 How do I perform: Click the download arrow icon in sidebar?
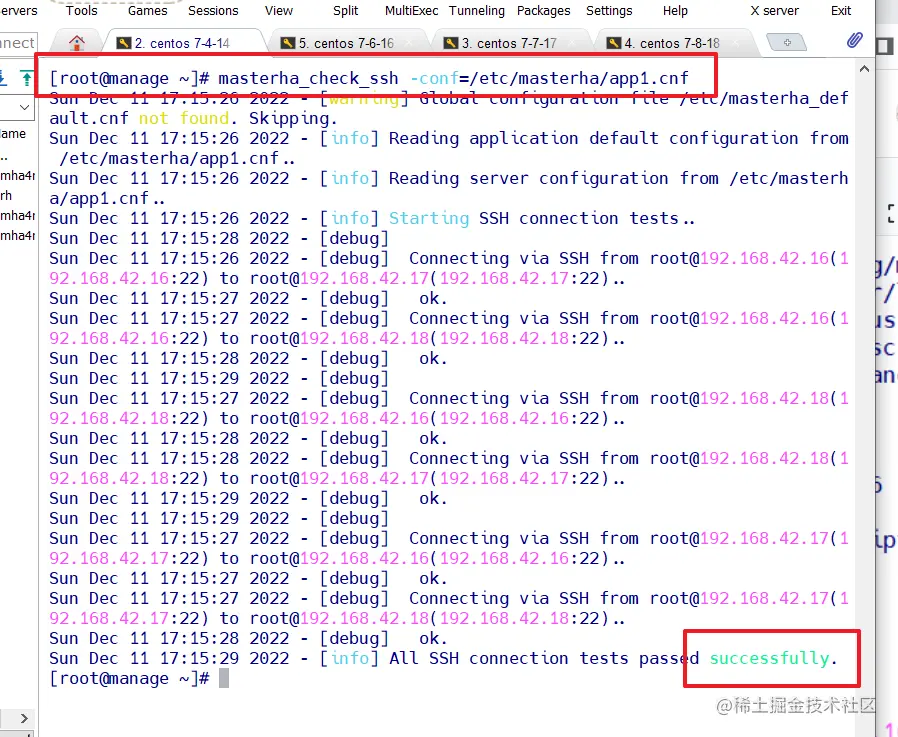coord(3,78)
